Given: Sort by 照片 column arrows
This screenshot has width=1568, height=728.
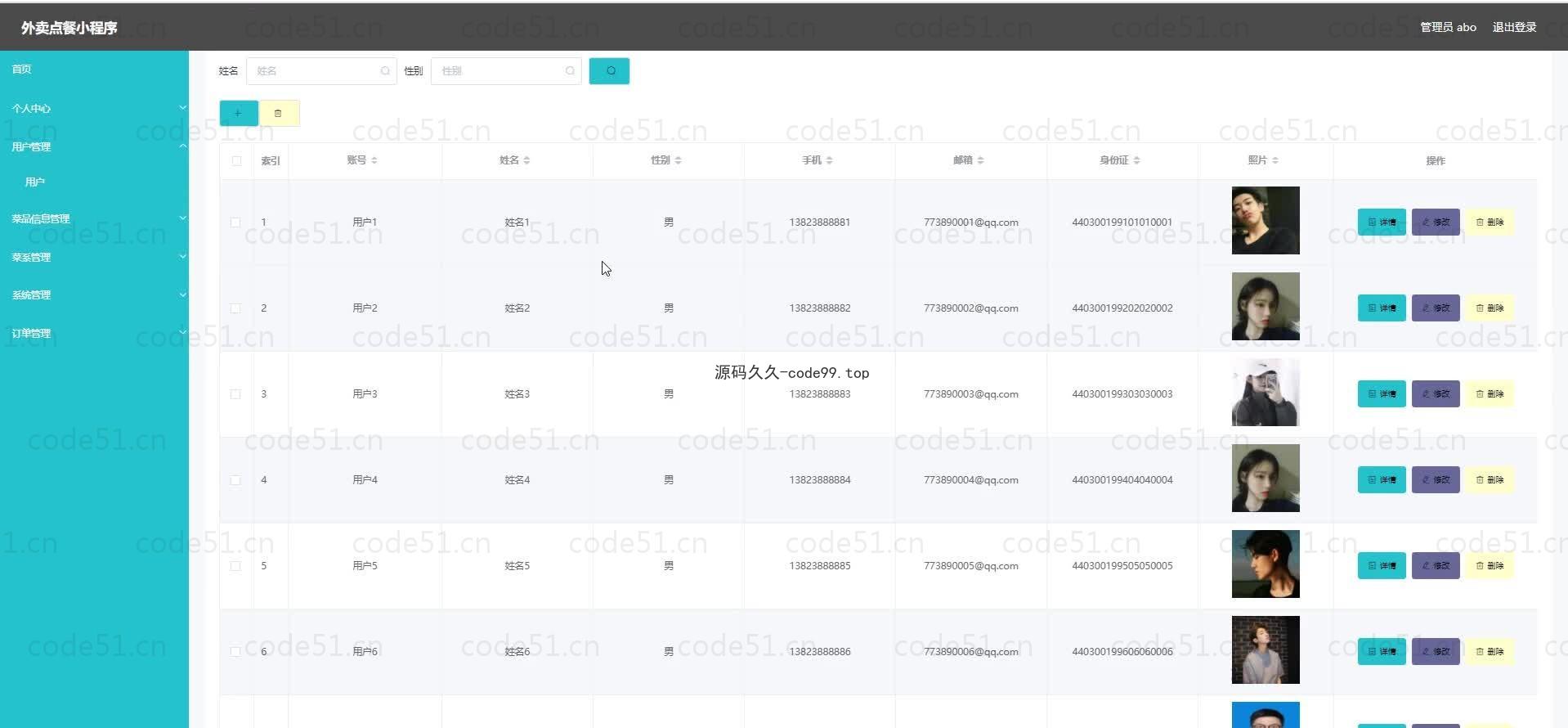Looking at the screenshot, I should [x=1275, y=160].
